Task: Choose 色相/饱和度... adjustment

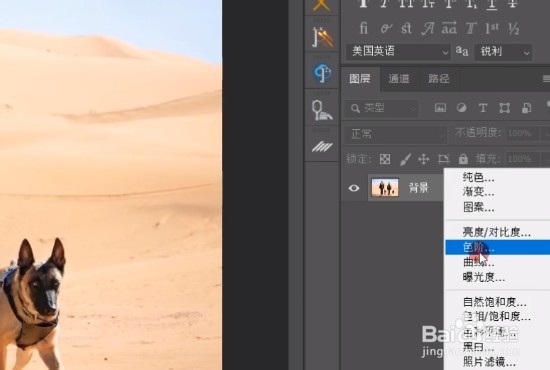Action: pyautogui.click(x=496, y=316)
